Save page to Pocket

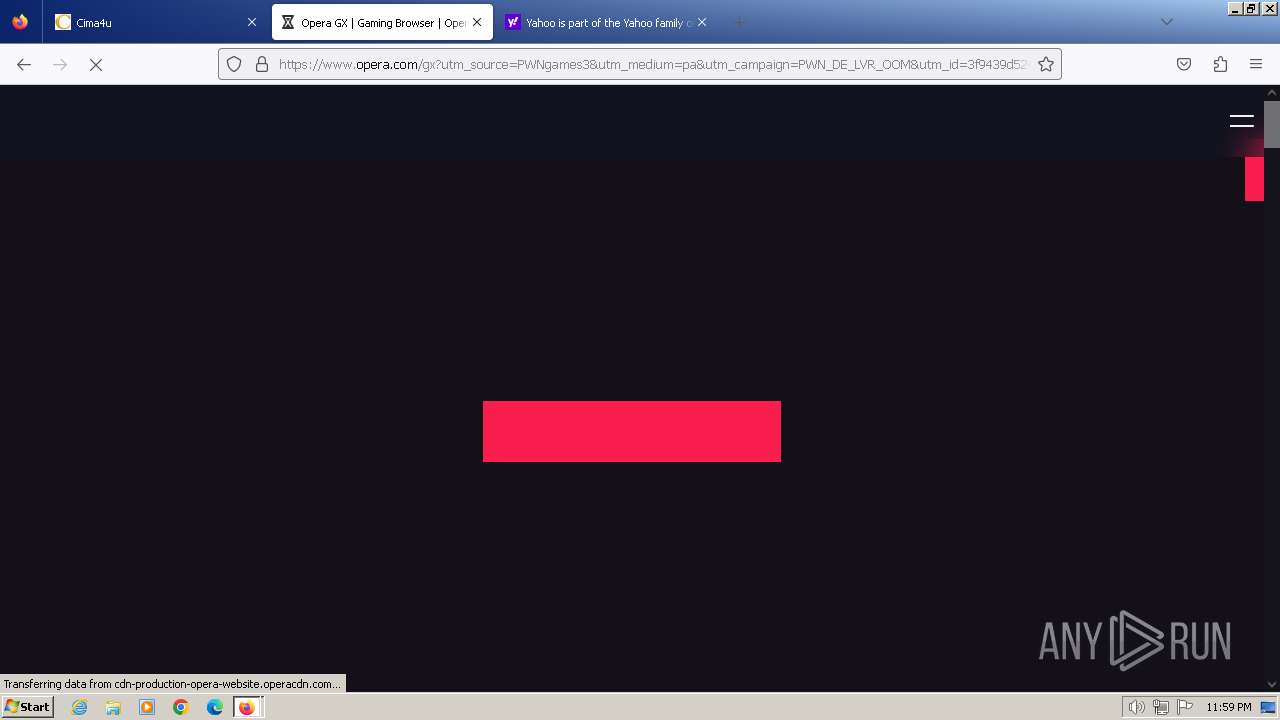point(1184,64)
